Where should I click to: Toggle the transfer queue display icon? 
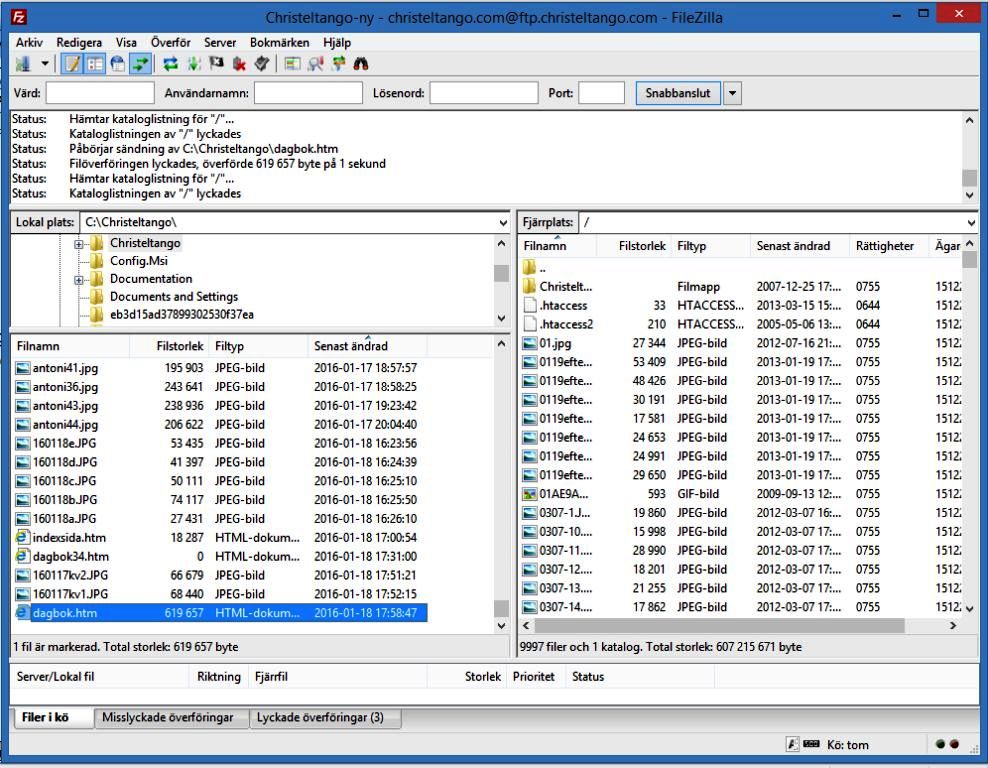140,64
